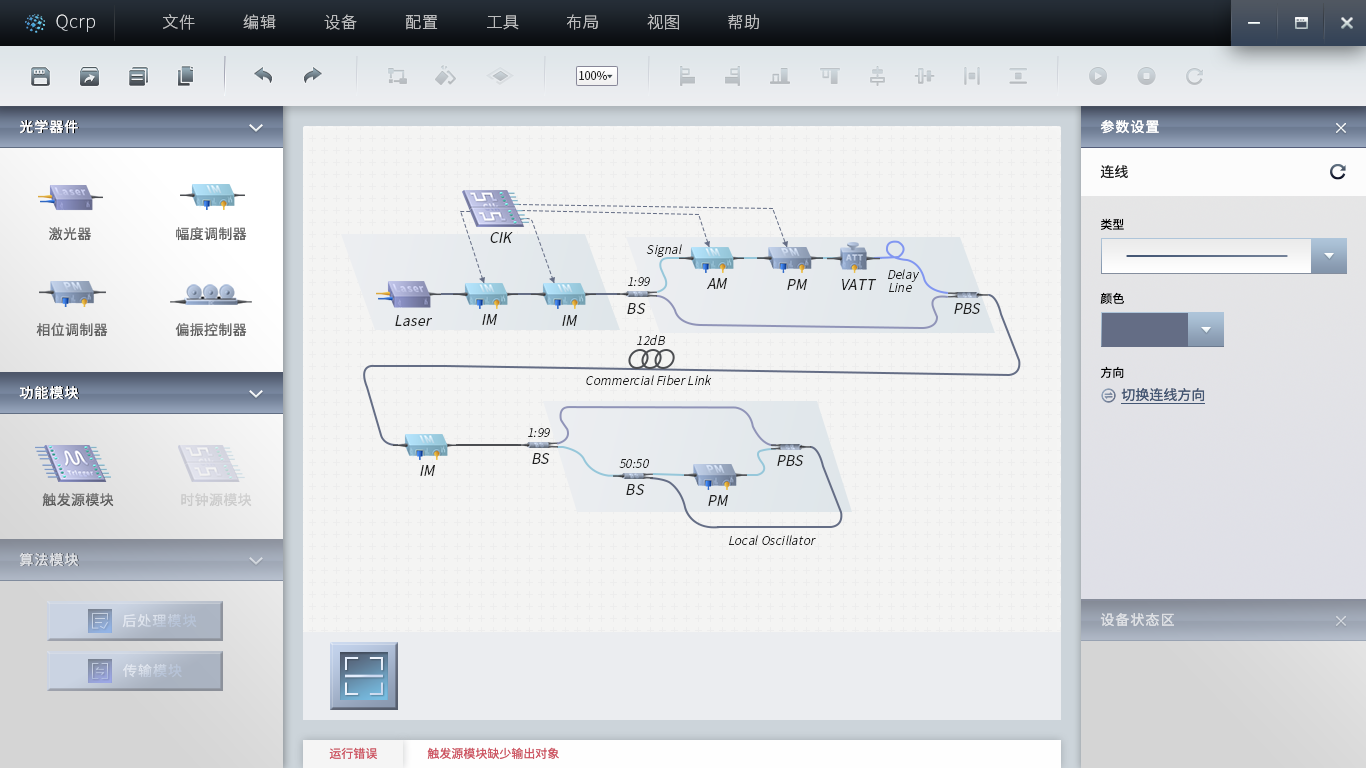Distribute selected items horizontally

(x=972, y=76)
